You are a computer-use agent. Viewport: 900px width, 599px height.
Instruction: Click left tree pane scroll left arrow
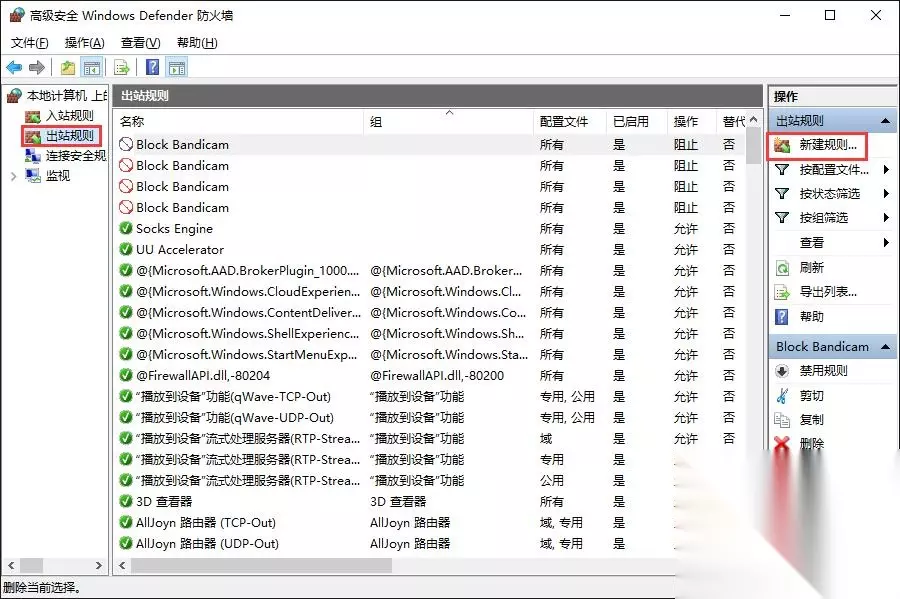tap(11, 566)
